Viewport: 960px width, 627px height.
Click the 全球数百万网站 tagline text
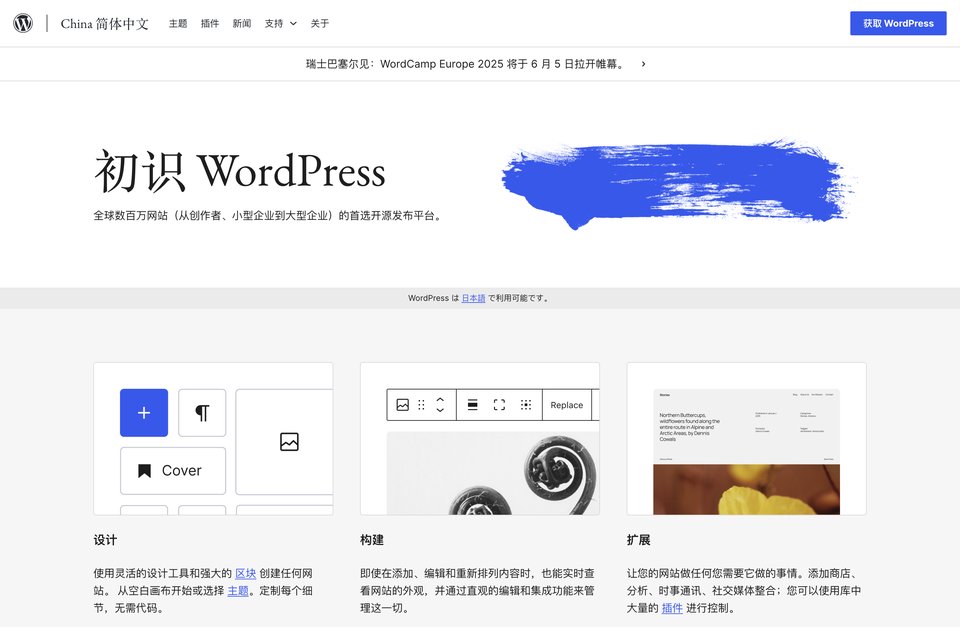[x=268, y=216]
